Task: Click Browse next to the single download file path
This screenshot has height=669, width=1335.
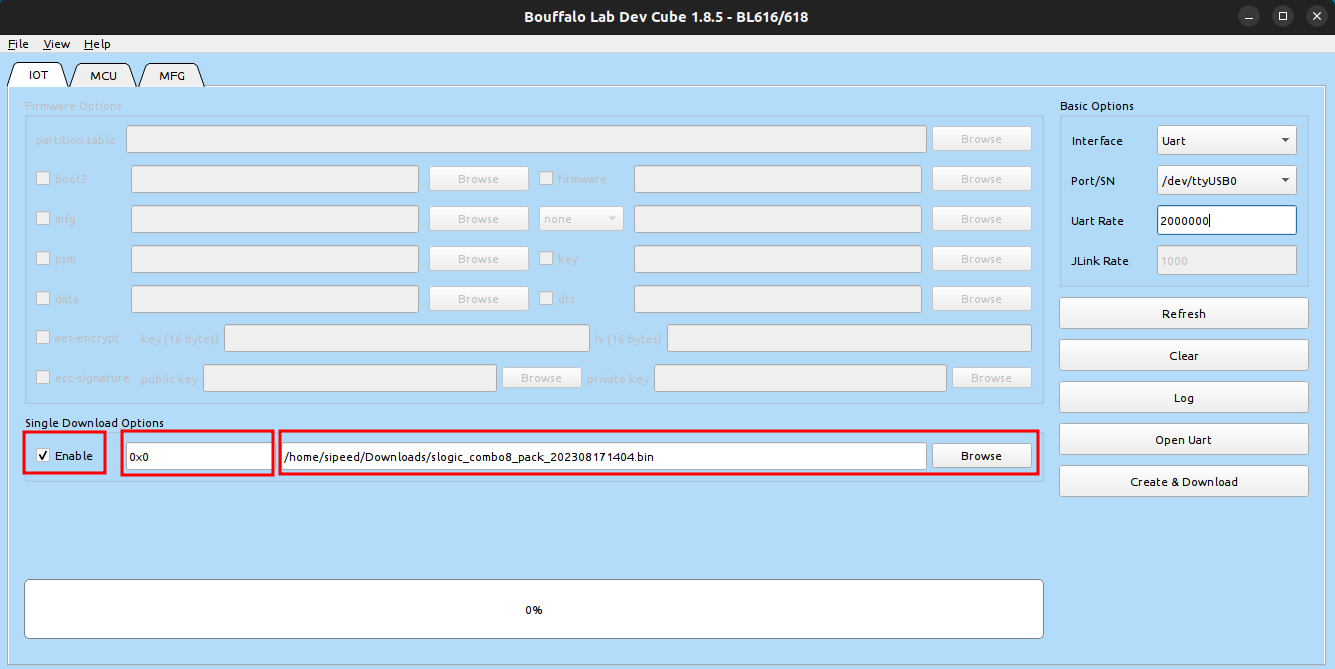Action: click(x=981, y=456)
